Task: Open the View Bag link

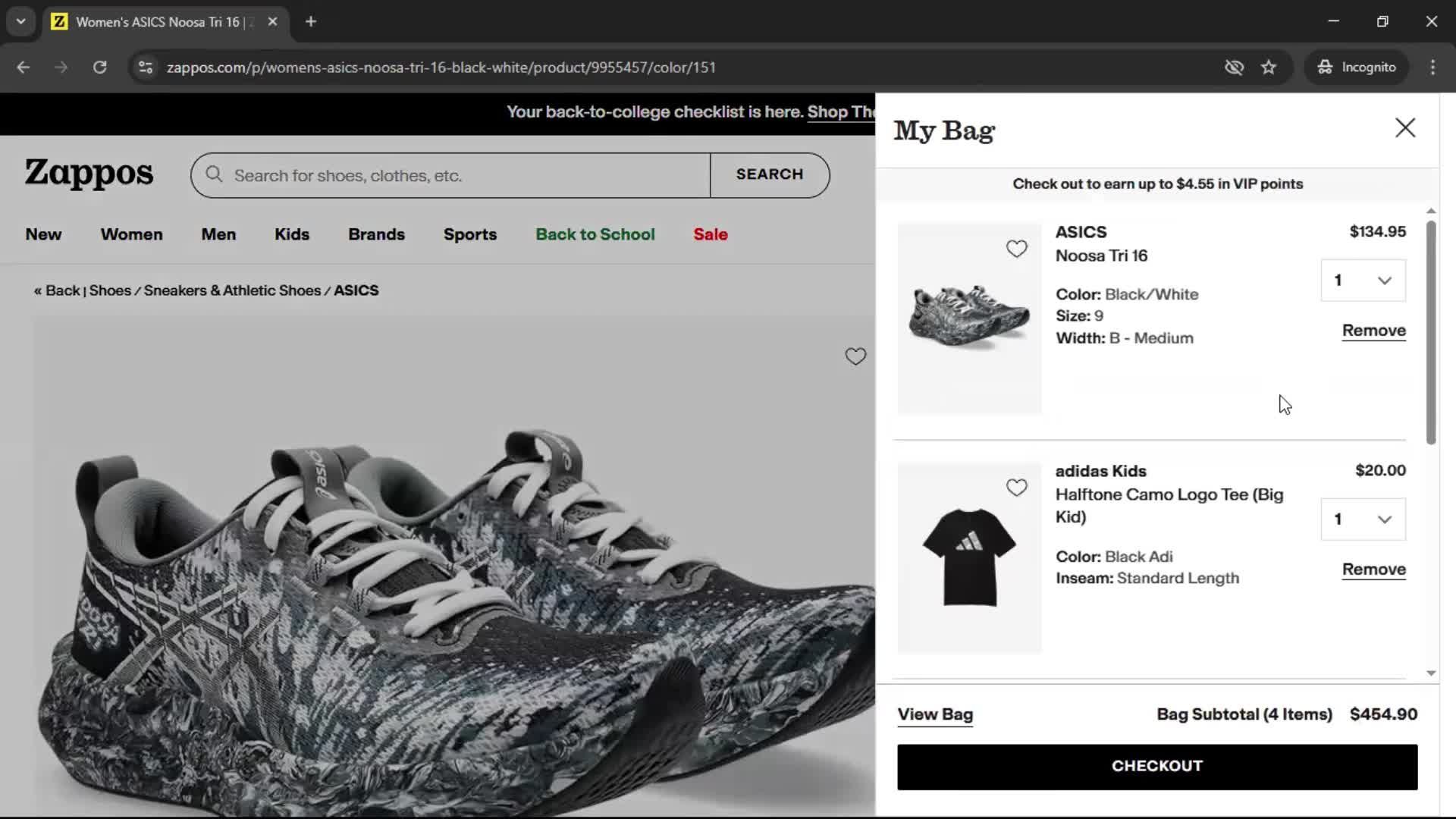Action: pos(935,714)
